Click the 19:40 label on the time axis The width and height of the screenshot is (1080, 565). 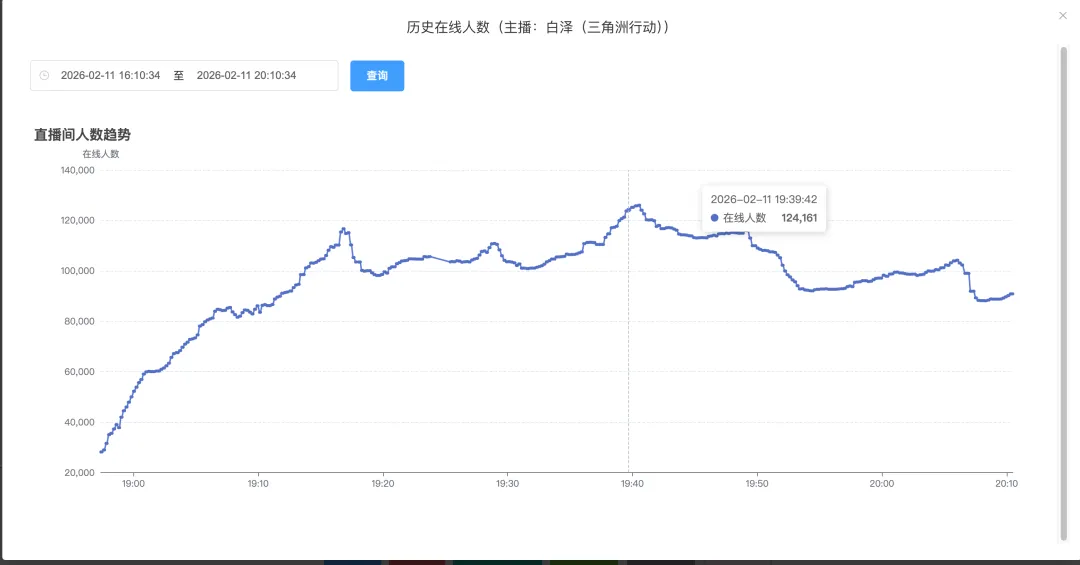[632, 484]
